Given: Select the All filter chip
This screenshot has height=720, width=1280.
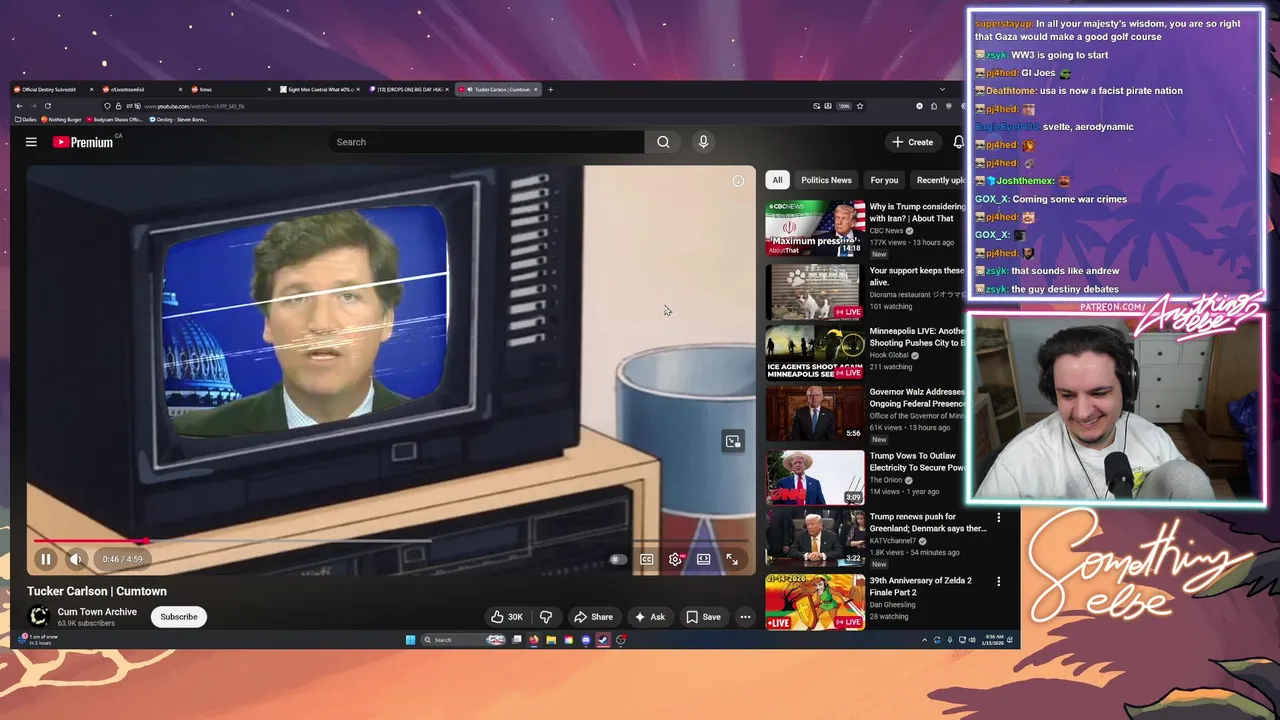Looking at the screenshot, I should tap(777, 180).
